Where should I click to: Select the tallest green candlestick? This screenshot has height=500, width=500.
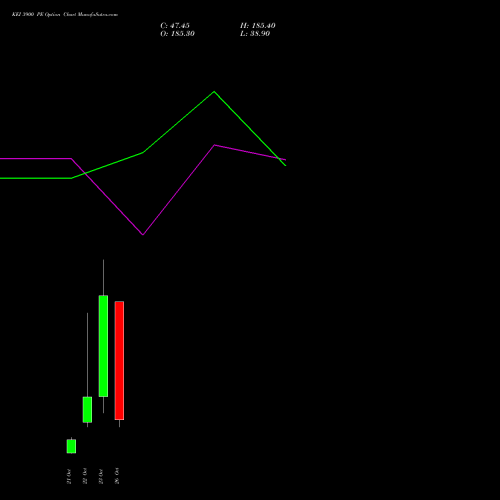coord(103,346)
